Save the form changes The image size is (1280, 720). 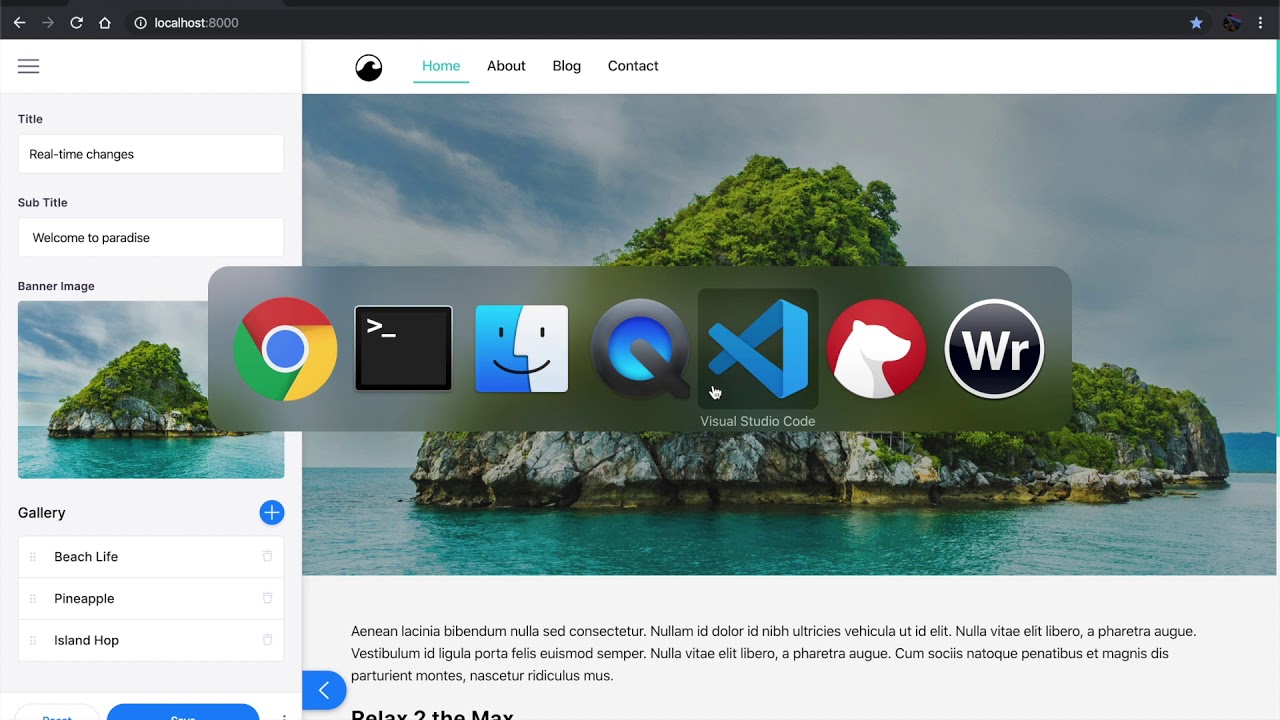[183, 712]
